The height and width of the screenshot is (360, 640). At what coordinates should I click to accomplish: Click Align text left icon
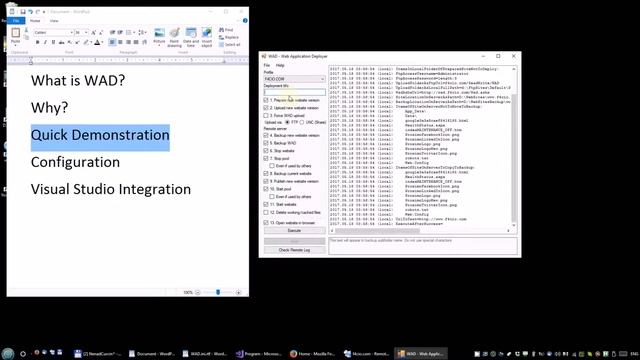click(112, 42)
